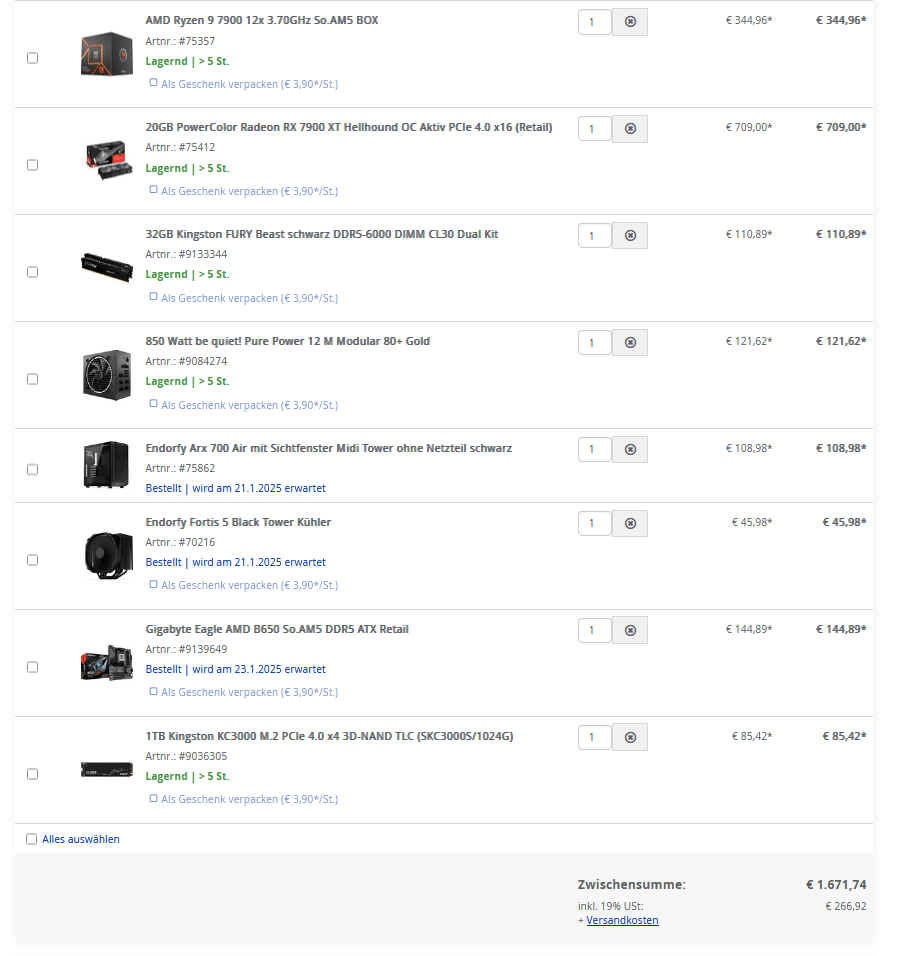Viewport: 899px width, 956px height.
Task: Delete the Endorfy Fortis 5 cooler item
Action: click(630, 524)
